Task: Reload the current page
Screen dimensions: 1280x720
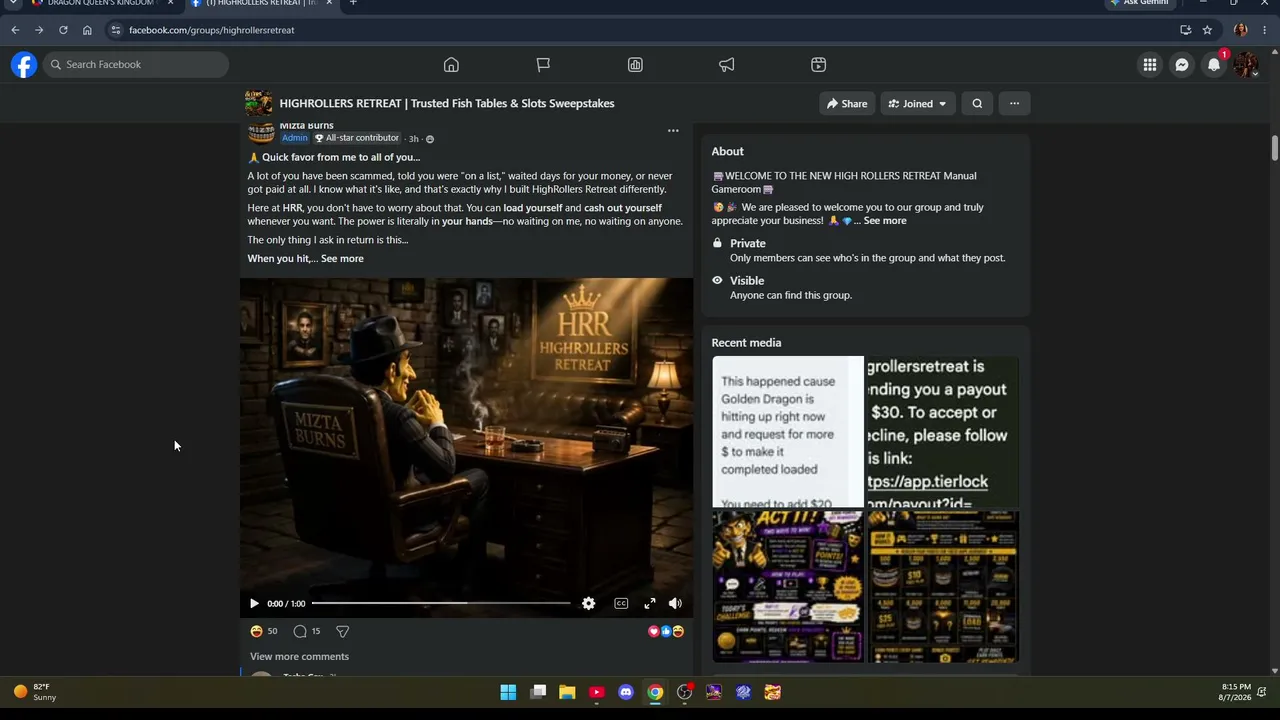Action: click(63, 30)
